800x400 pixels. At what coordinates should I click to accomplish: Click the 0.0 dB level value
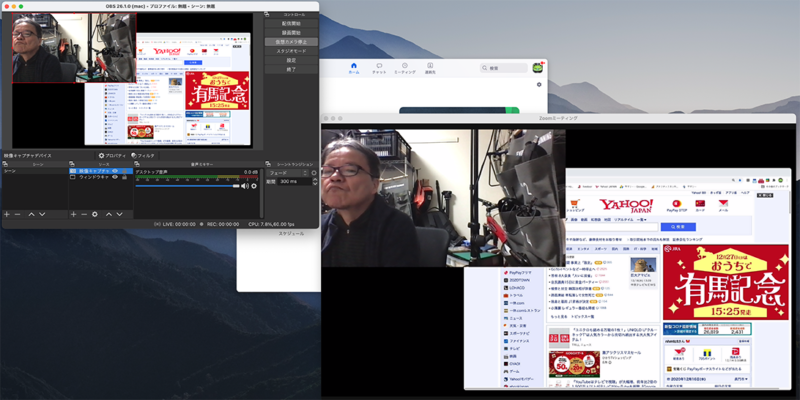pyautogui.click(x=251, y=172)
